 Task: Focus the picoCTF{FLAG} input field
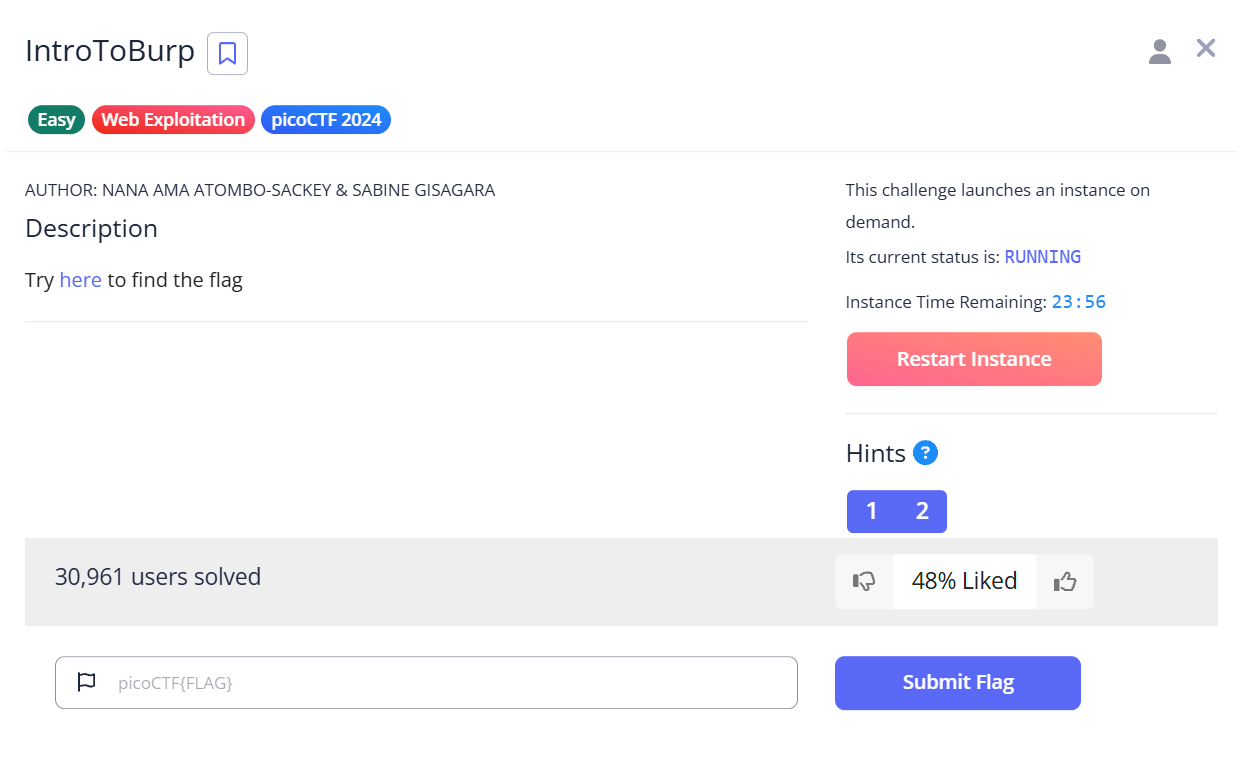(x=426, y=683)
